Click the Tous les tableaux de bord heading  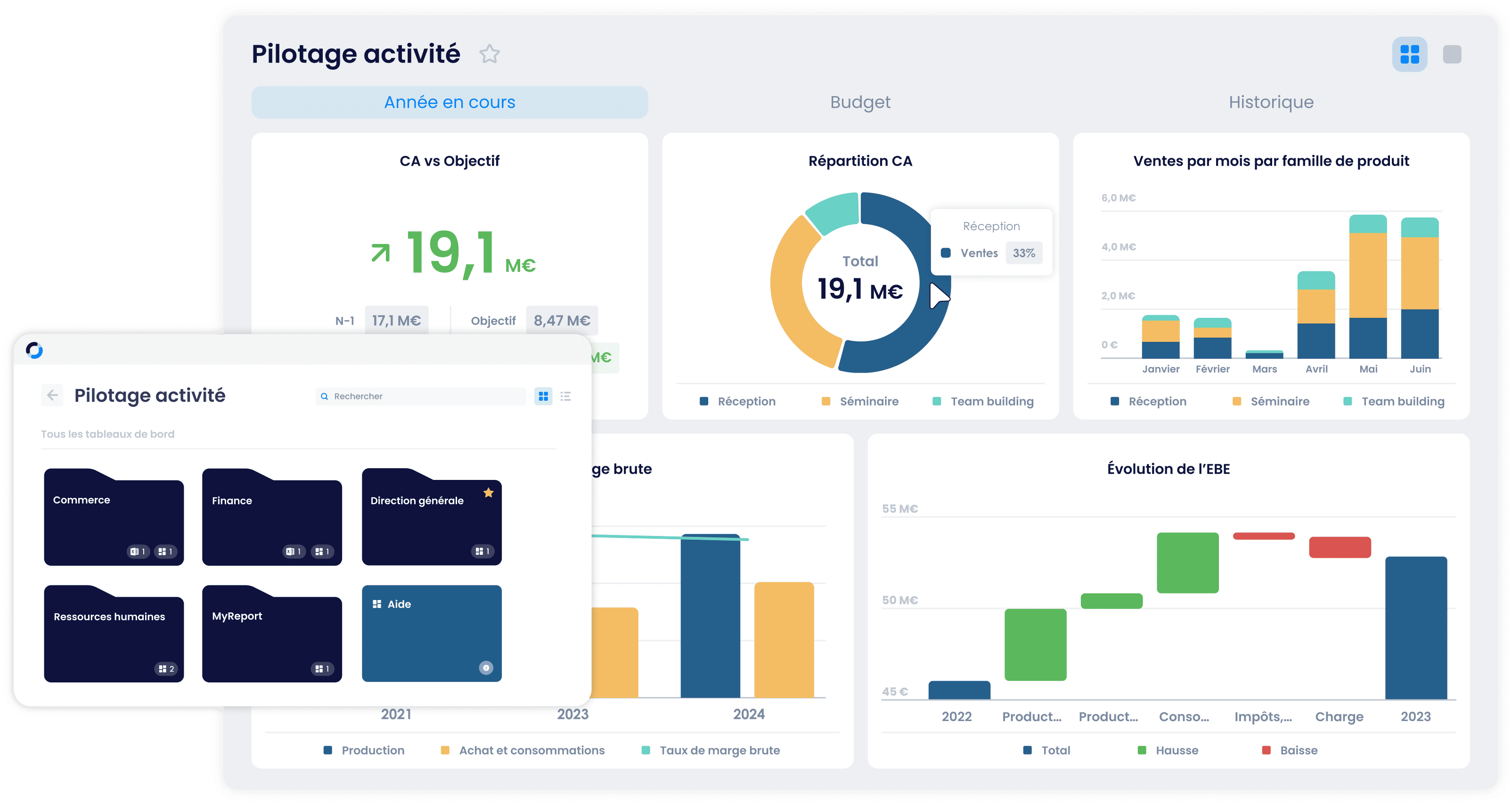tap(107, 434)
